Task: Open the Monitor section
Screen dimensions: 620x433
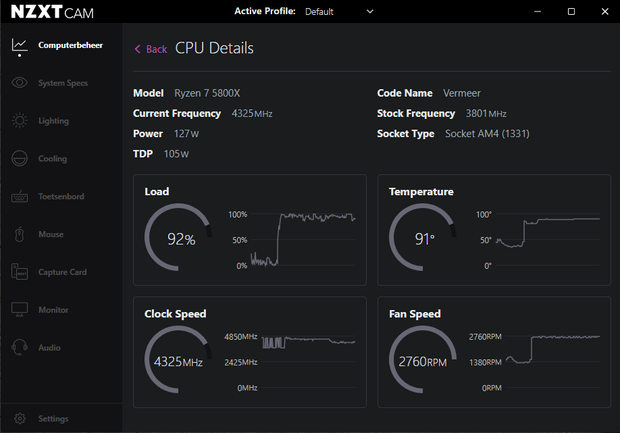Action: coord(53,310)
